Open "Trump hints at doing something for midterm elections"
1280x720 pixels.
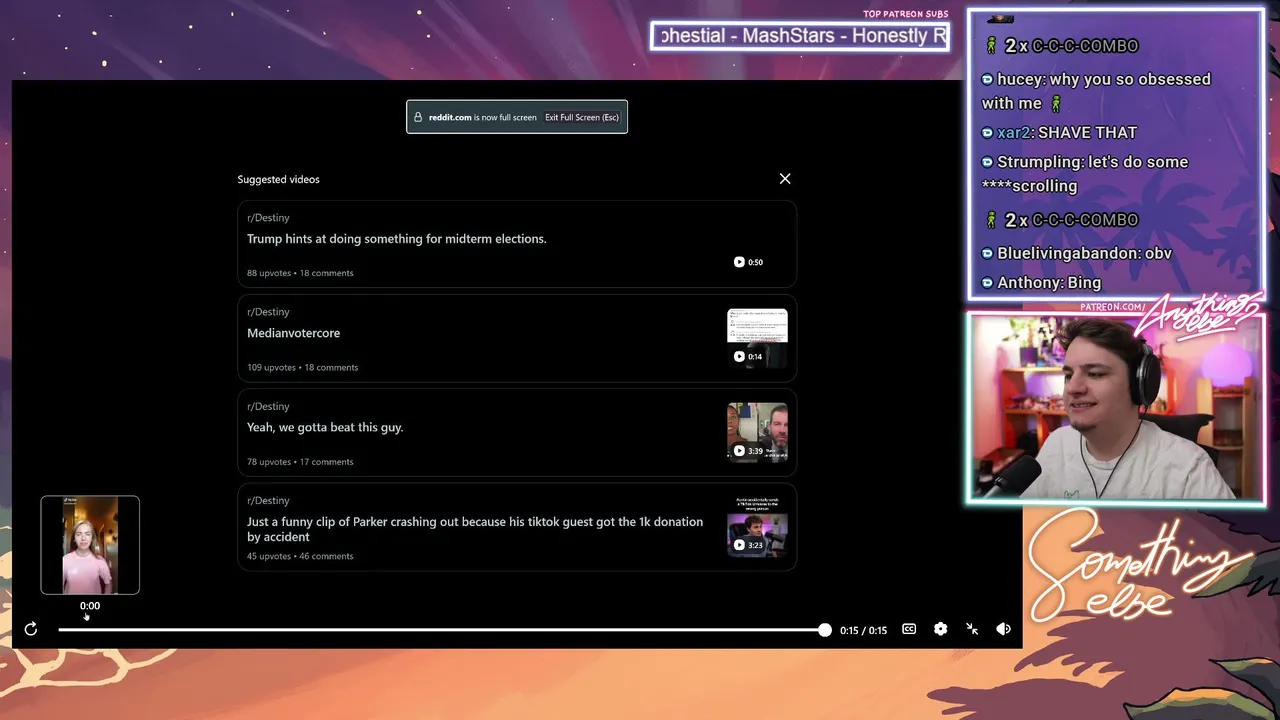(397, 239)
